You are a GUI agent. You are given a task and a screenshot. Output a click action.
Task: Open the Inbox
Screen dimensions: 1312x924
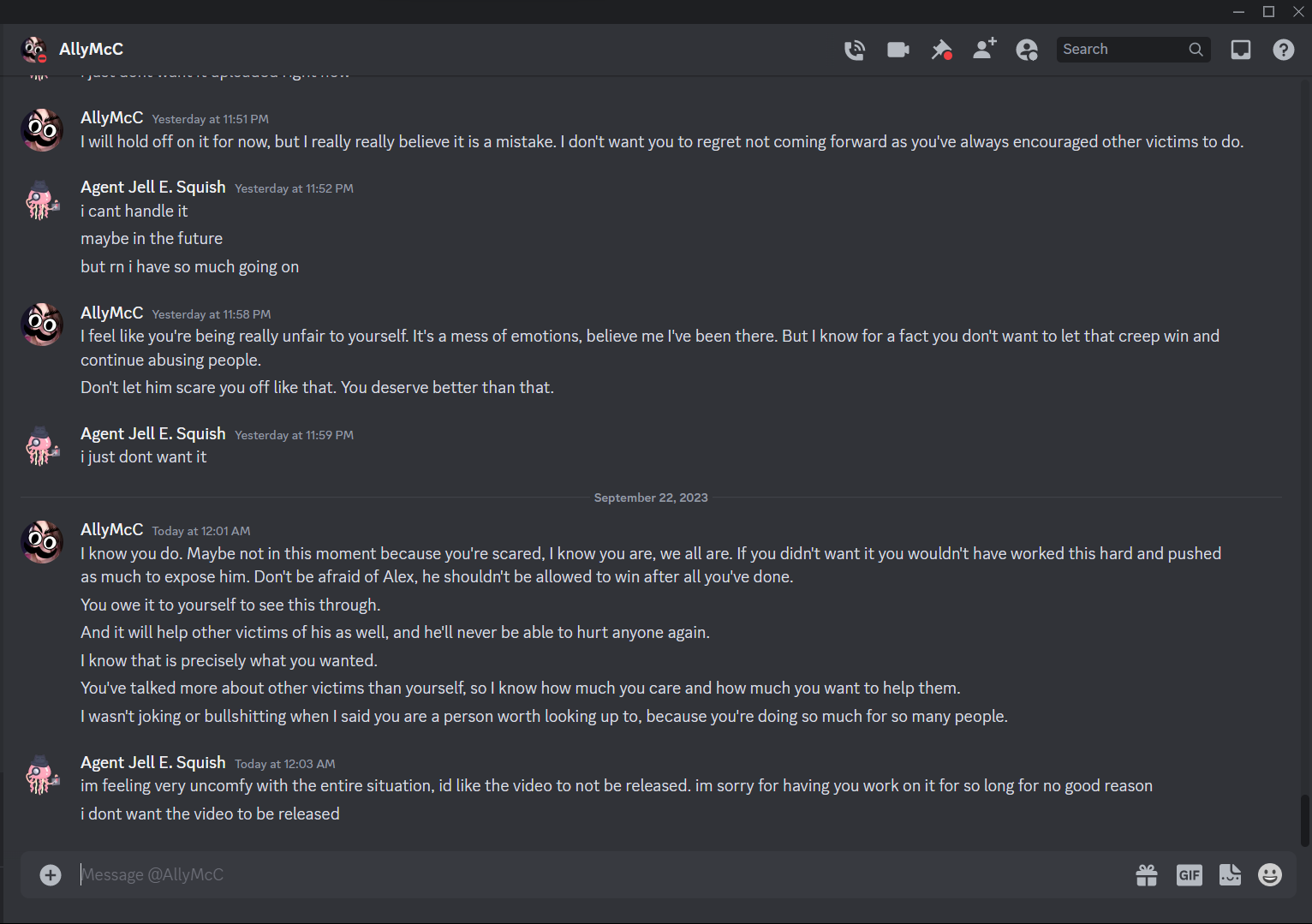click(x=1240, y=50)
